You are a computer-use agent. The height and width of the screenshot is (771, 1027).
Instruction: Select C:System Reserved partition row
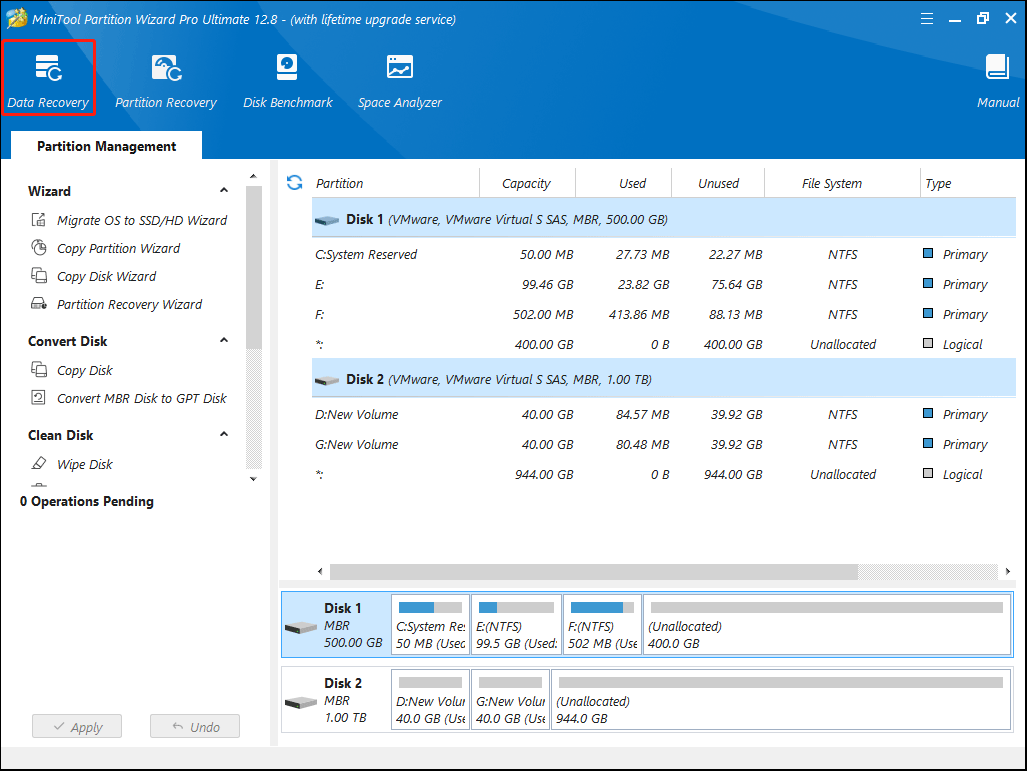coord(663,254)
